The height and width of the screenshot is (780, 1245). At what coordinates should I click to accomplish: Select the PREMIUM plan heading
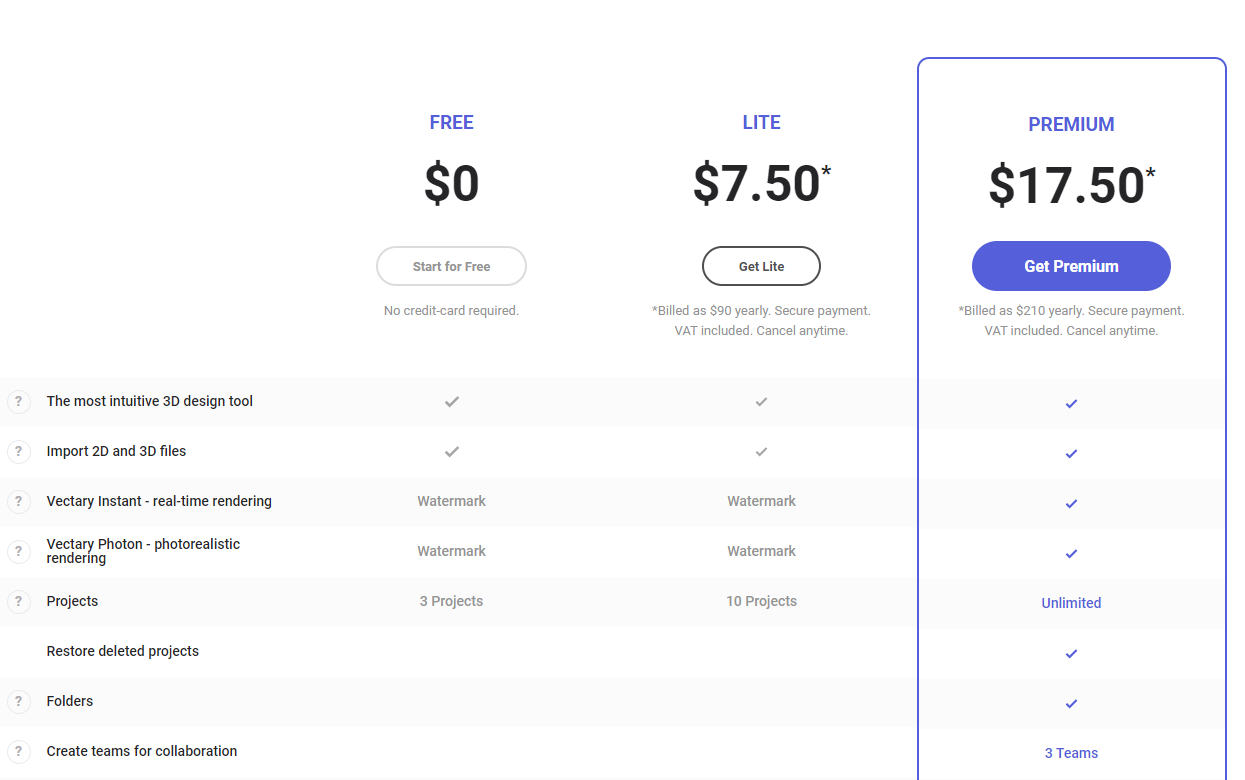1071,125
